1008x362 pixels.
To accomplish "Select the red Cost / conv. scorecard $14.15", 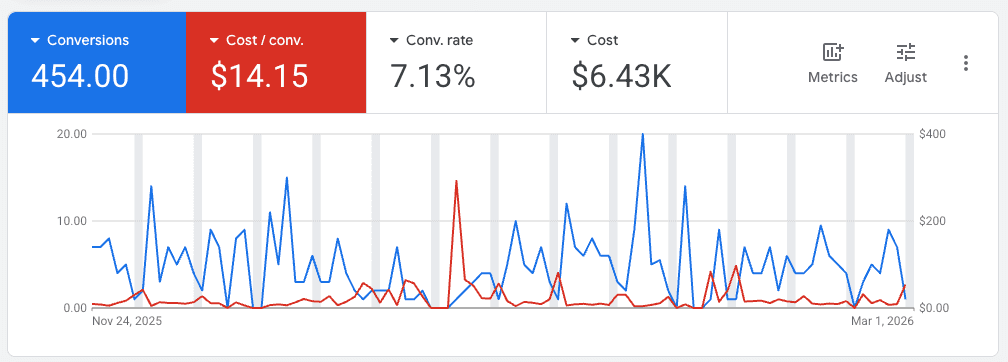I will coord(260,76).
